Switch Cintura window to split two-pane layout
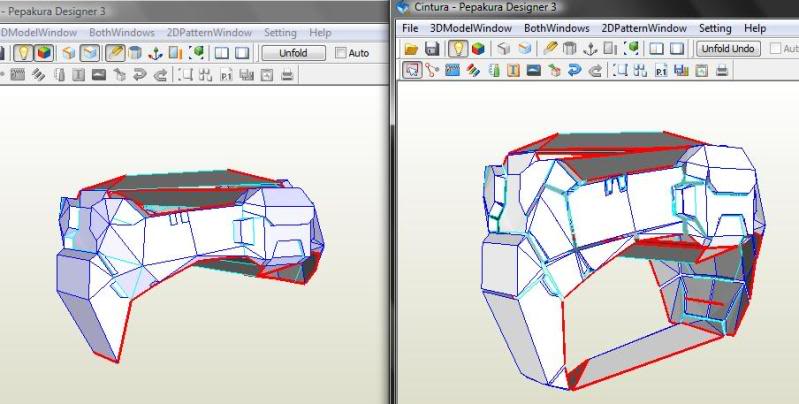Viewport: 799px width, 404px height. (656, 49)
